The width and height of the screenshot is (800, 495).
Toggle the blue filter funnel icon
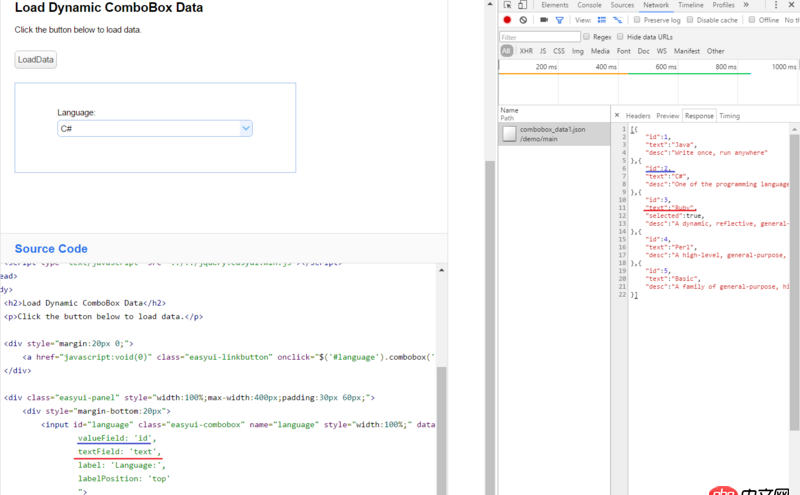pos(560,20)
